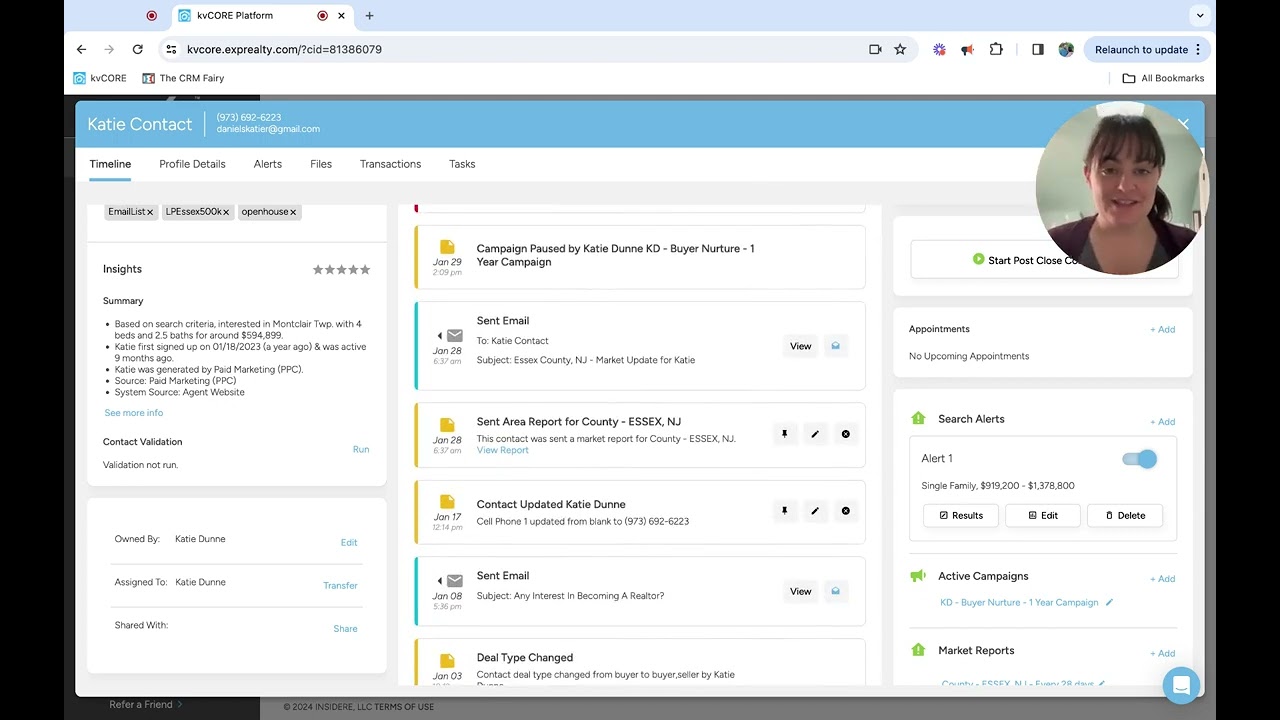Run contact validation

(x=361, y=449)
